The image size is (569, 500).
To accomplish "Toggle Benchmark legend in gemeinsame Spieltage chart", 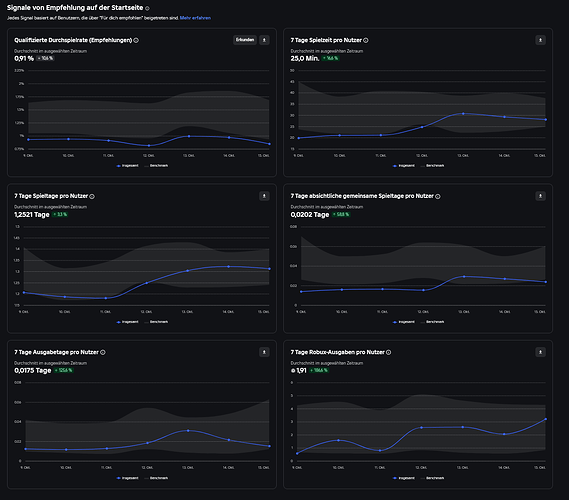I will coord(433,322).
